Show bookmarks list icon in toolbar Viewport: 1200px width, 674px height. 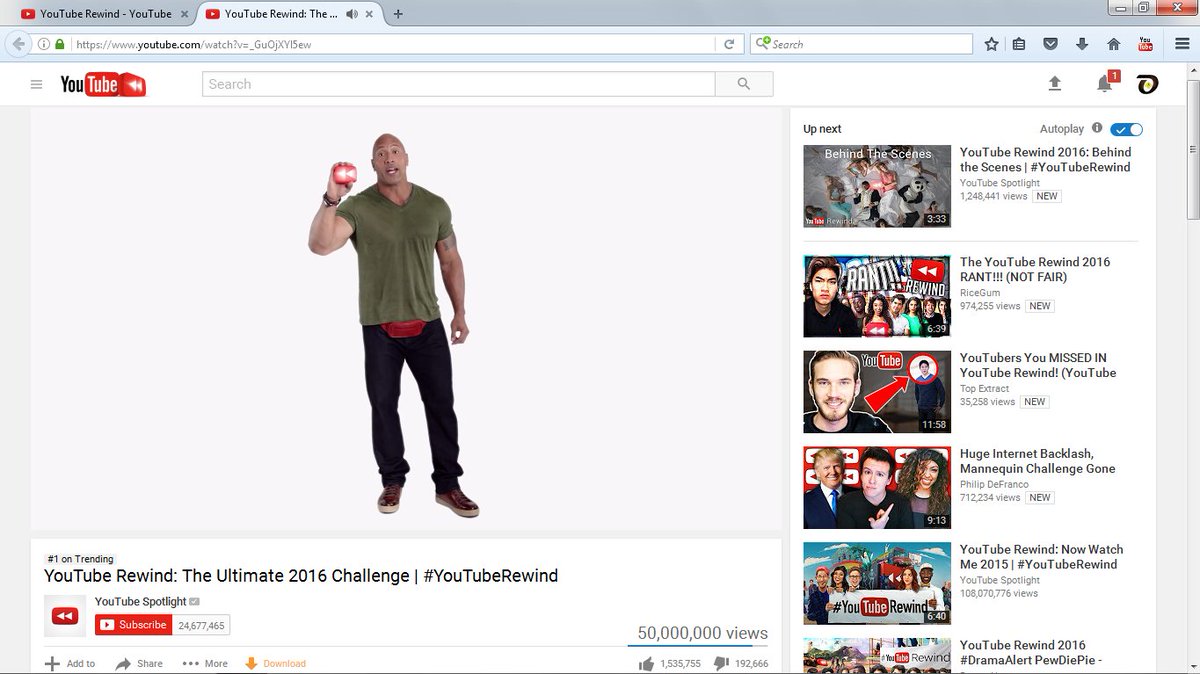coord(1019,44)
